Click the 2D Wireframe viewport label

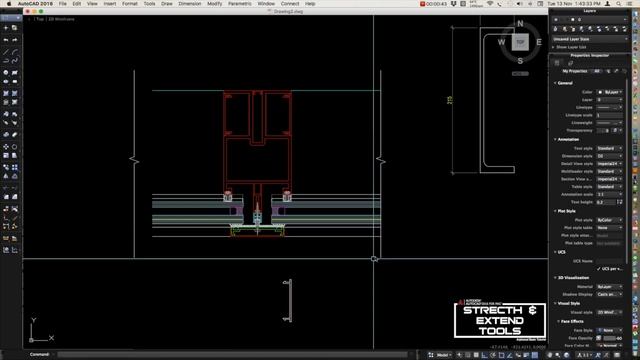[x=62, y=19]
